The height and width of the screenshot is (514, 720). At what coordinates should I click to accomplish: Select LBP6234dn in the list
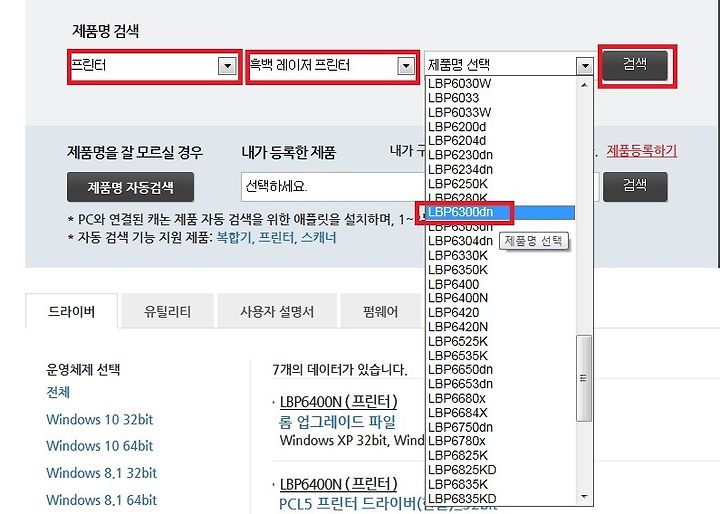[x=501, y=169]
